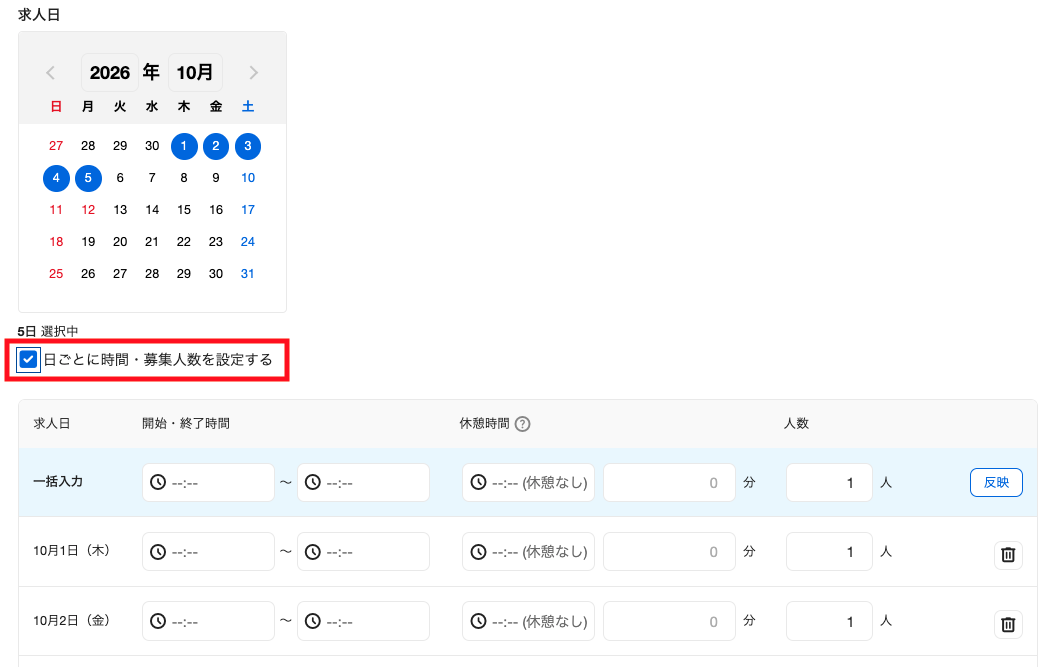Click 人数 field in 一括入力 row

pyautogui.click(x=829, y=483)
